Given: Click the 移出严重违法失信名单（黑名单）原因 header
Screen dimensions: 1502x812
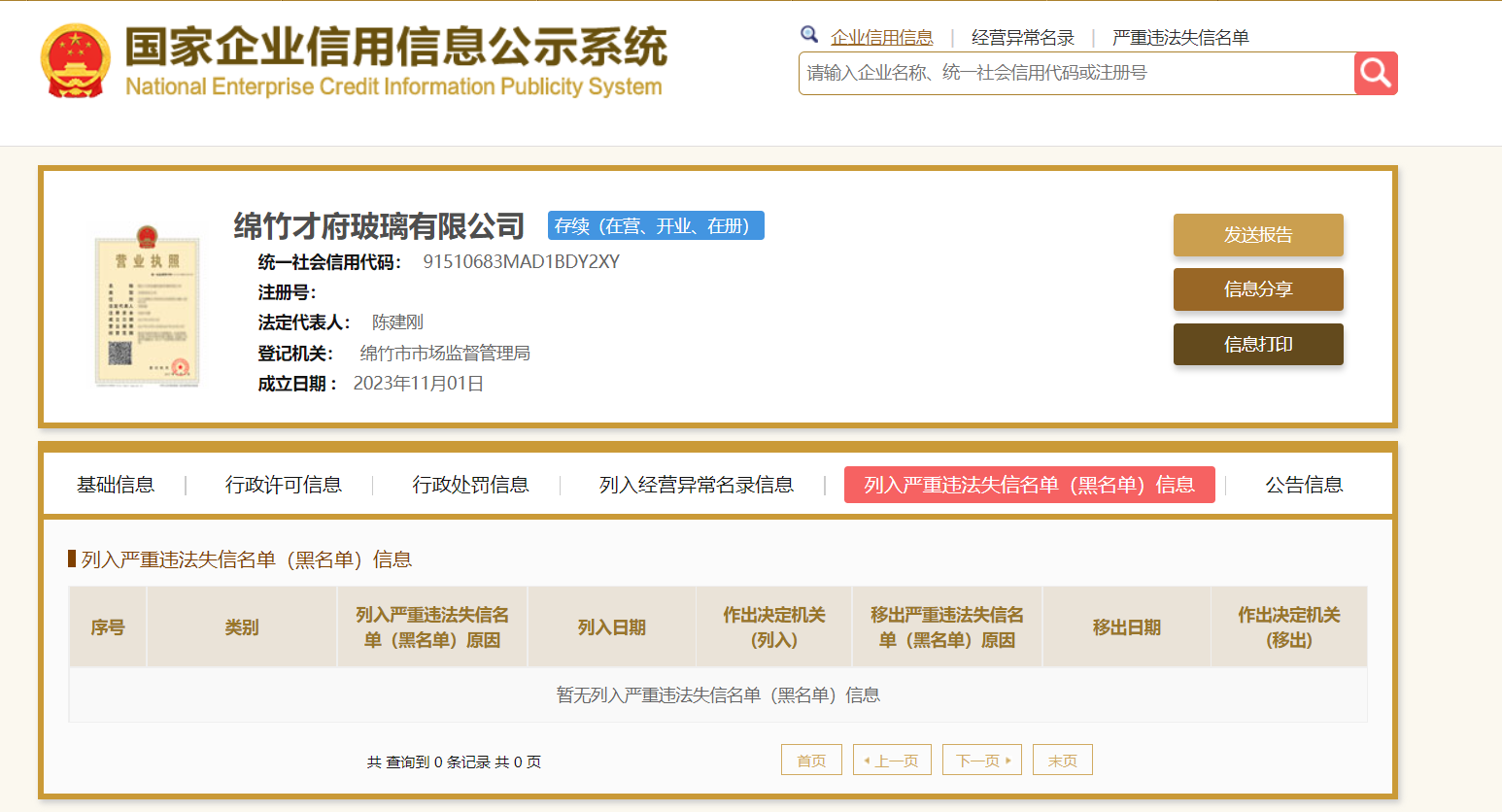Looking at the screenshot, I should pyautogui.click(x=947, y=626).
